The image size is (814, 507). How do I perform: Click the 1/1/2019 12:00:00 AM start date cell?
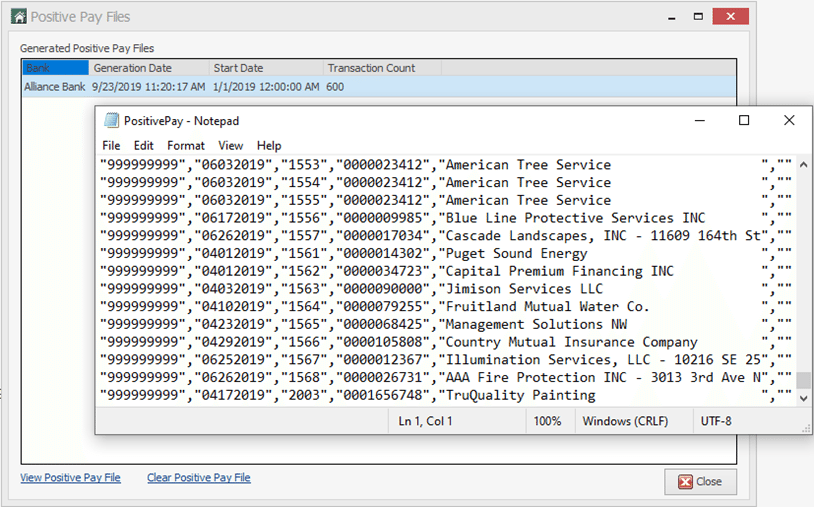tap(266, 87)
